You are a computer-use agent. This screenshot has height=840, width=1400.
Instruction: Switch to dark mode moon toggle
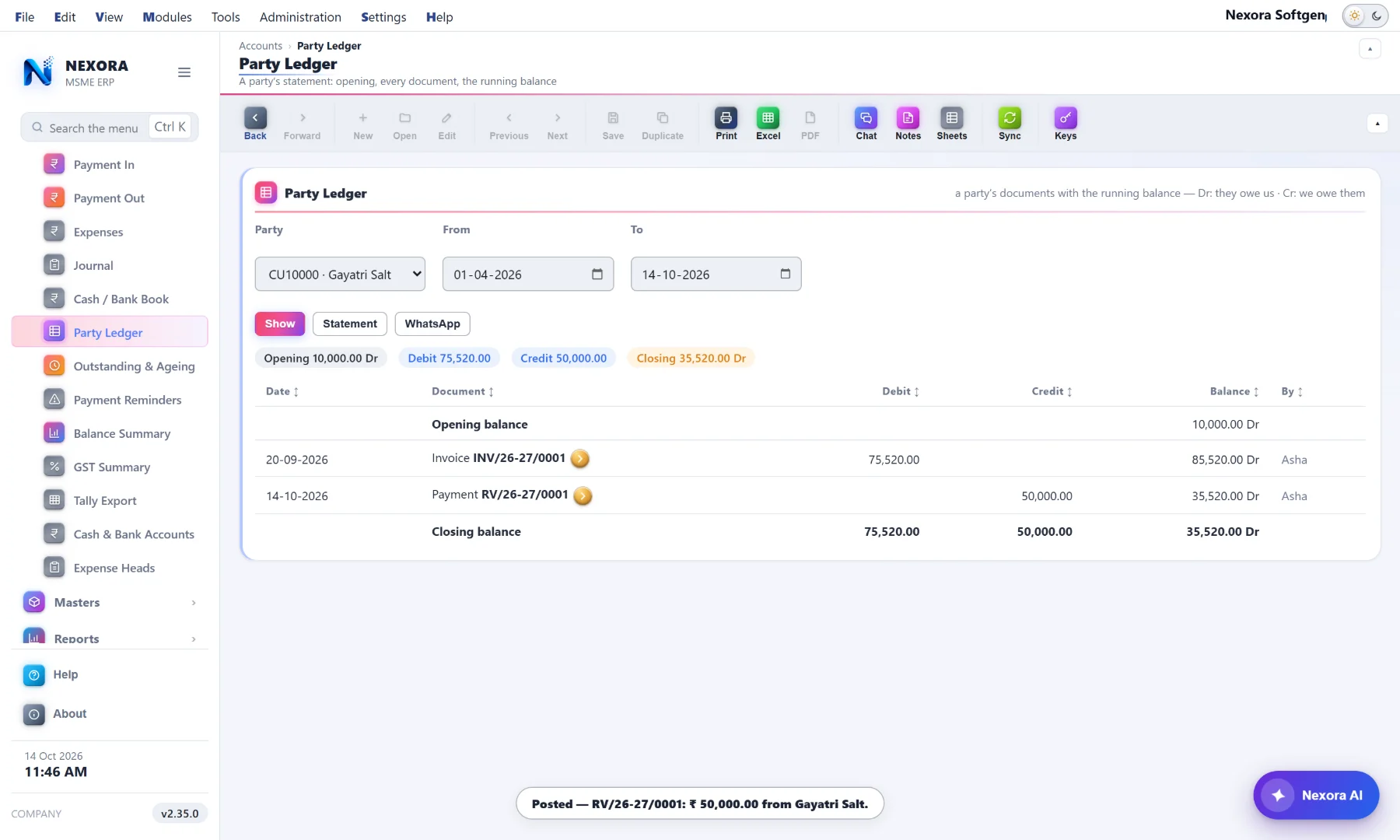point(1377,16)
